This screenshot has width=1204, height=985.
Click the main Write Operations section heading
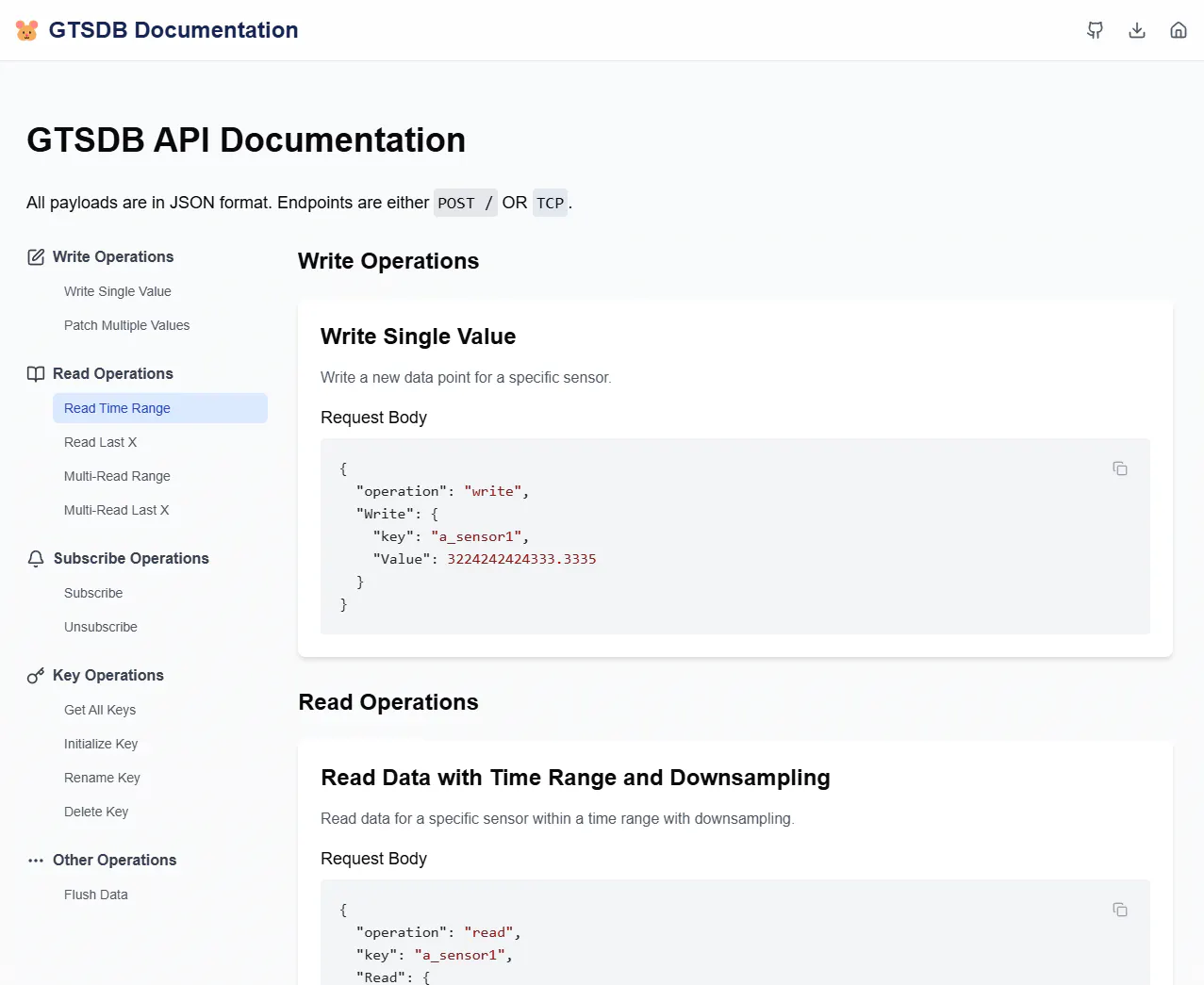point(388,261)
